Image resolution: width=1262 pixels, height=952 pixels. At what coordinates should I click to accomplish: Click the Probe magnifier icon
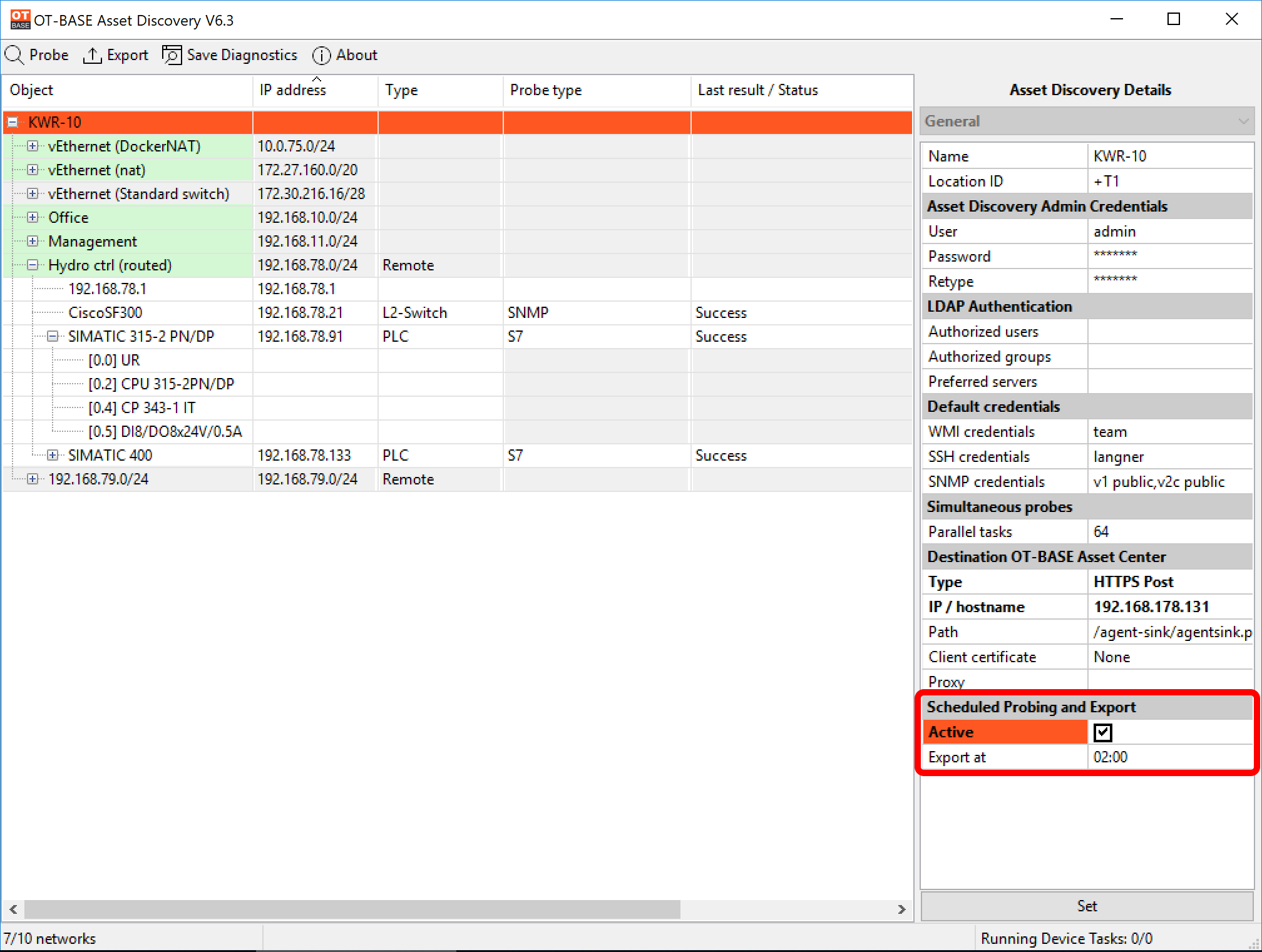coord(14,55)
